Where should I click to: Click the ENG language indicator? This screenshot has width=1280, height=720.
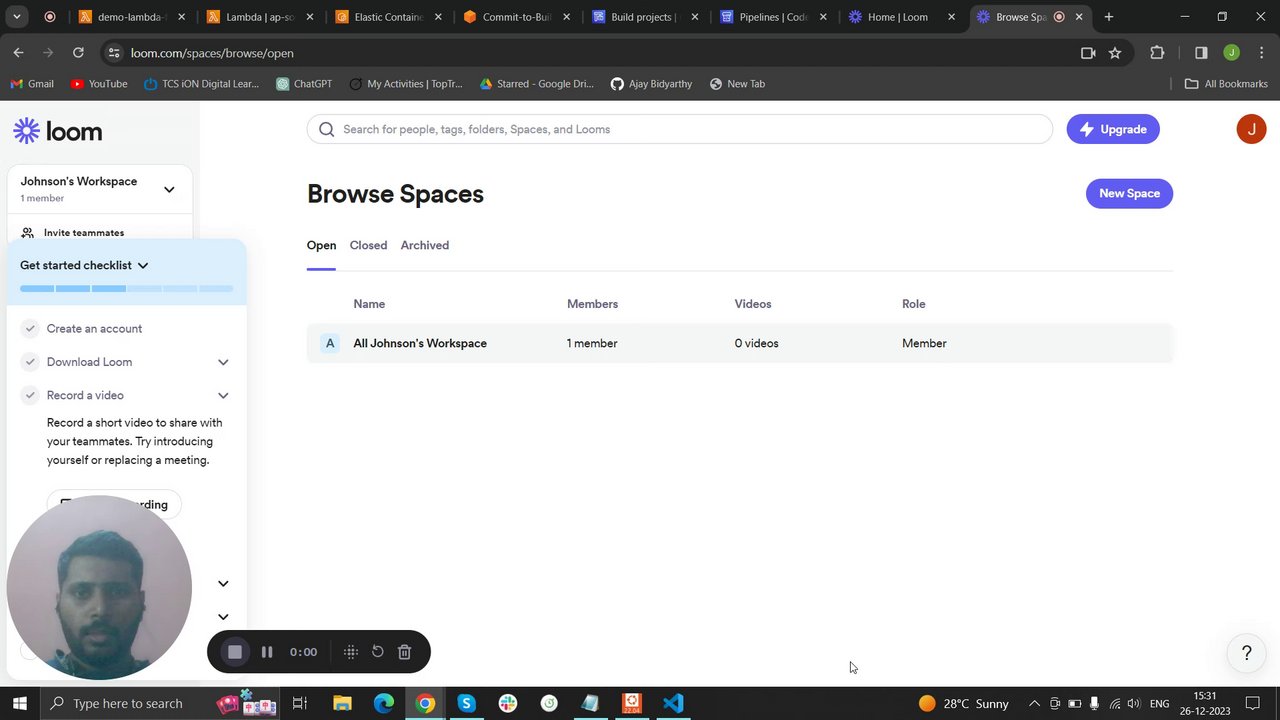pyautogui.click(x=1160, y=704)
